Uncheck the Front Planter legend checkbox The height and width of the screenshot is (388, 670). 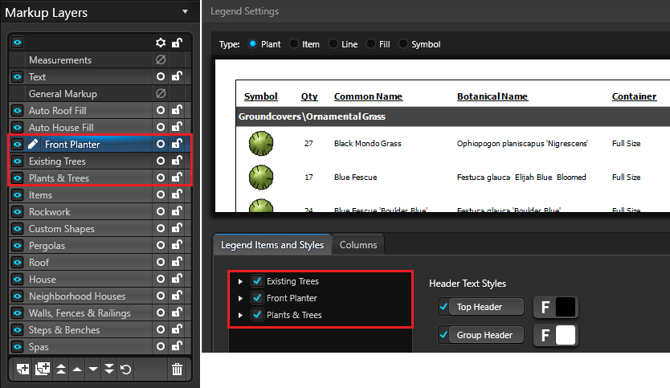pos(257,298)
